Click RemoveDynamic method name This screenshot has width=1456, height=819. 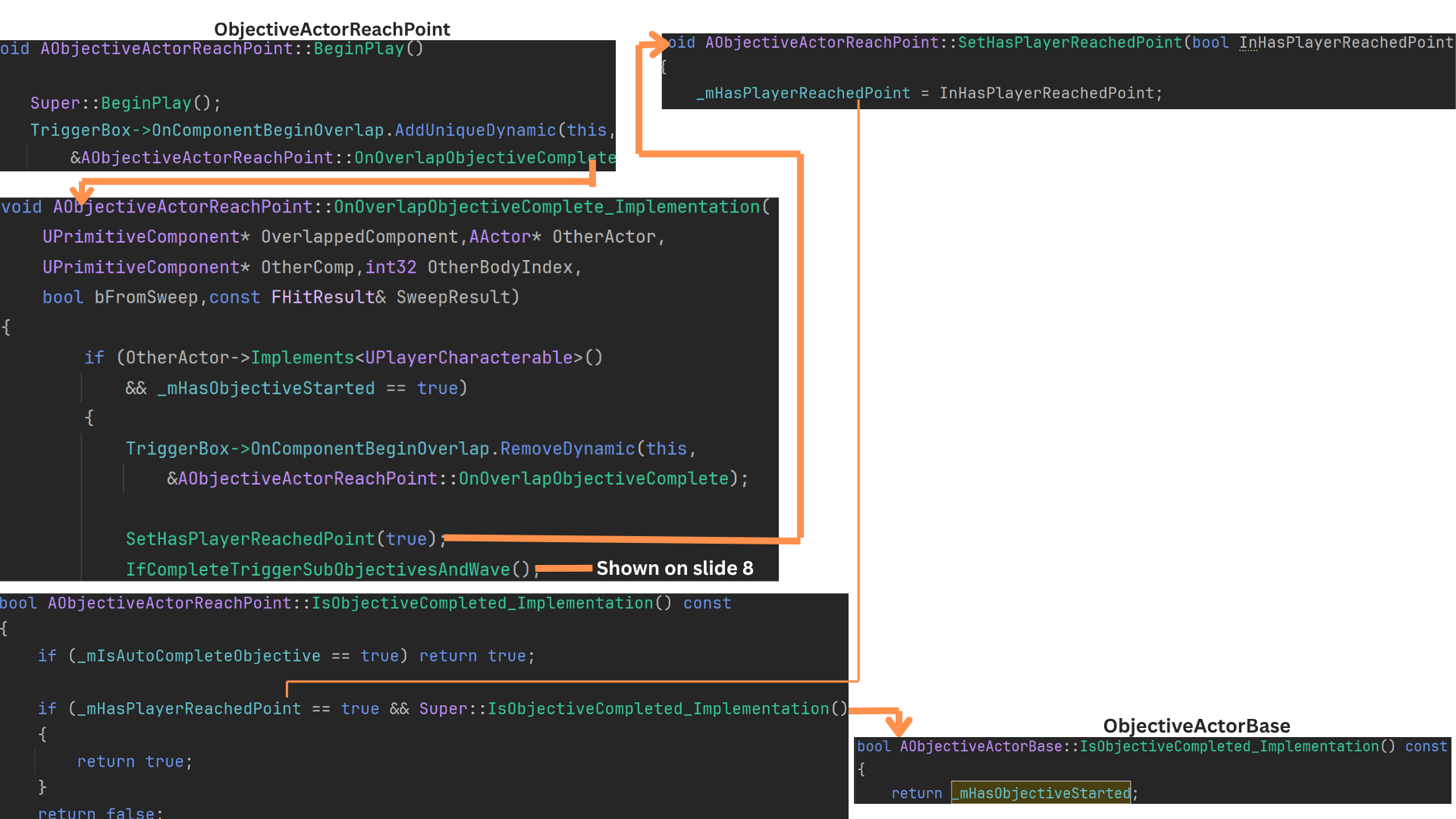click(x=566, y=449)
